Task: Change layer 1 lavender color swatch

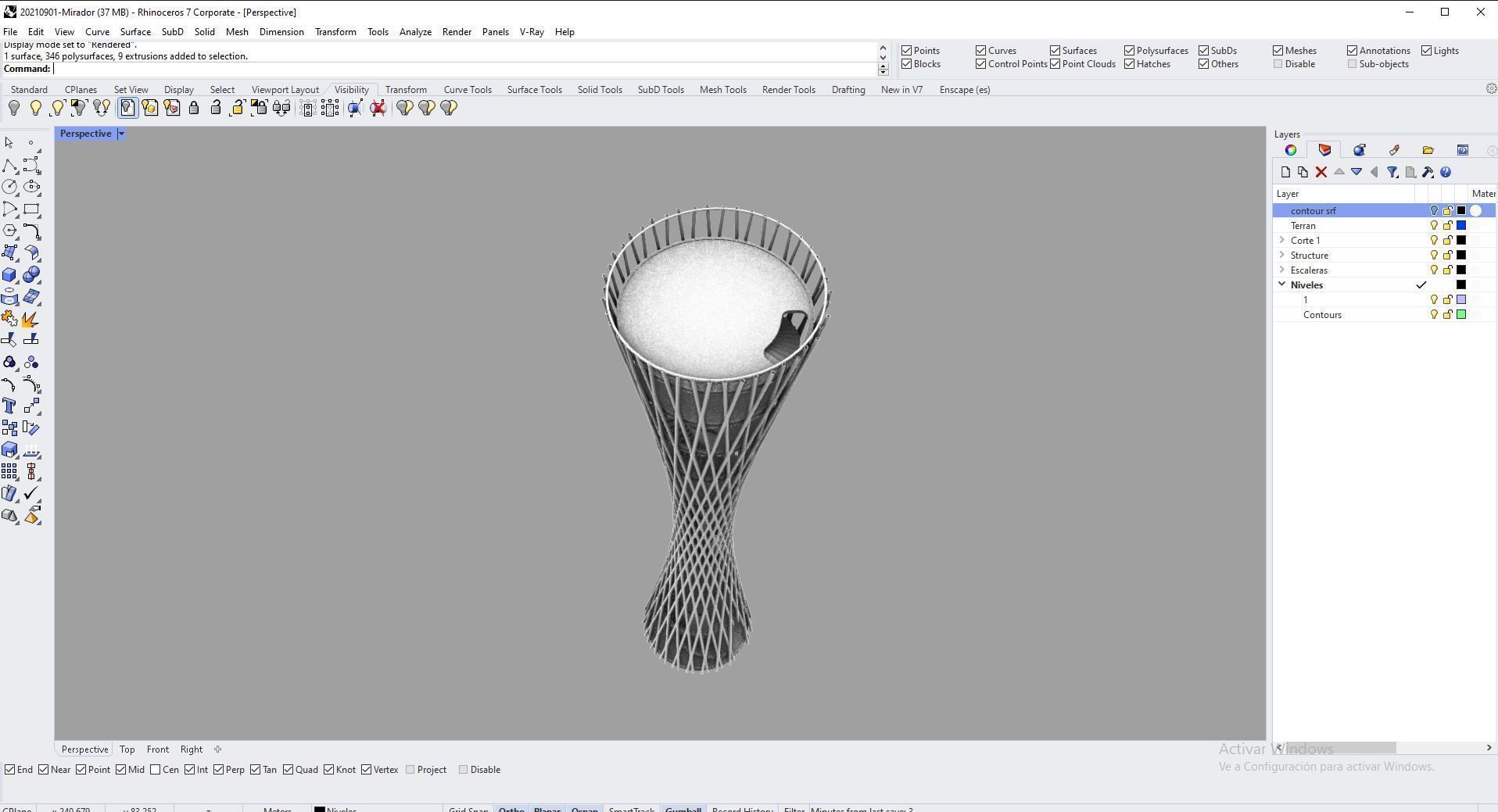Action: (x=1461, y=300)
